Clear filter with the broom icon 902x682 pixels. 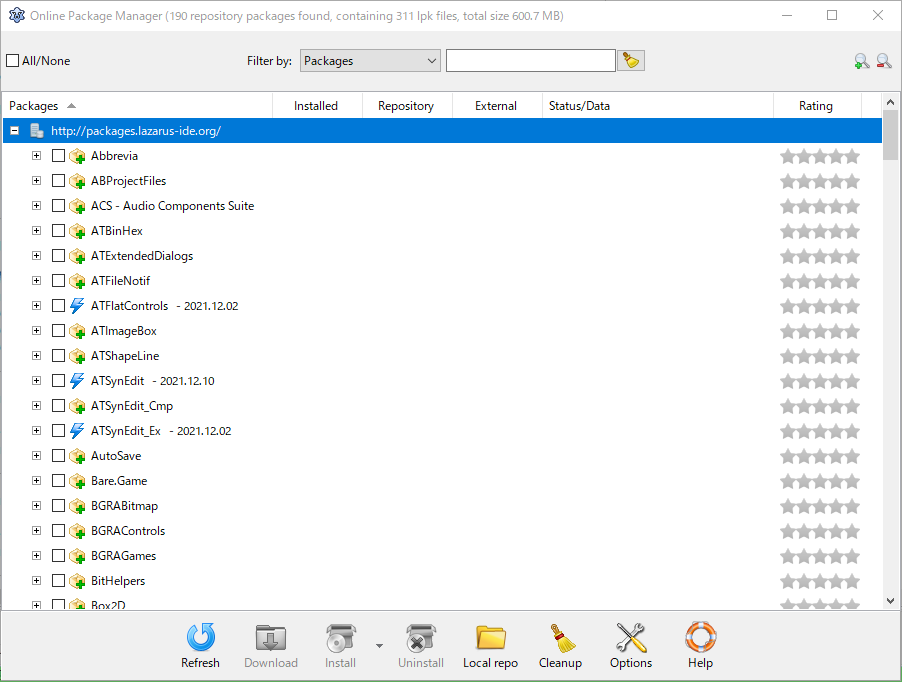[x=631, y=60]
